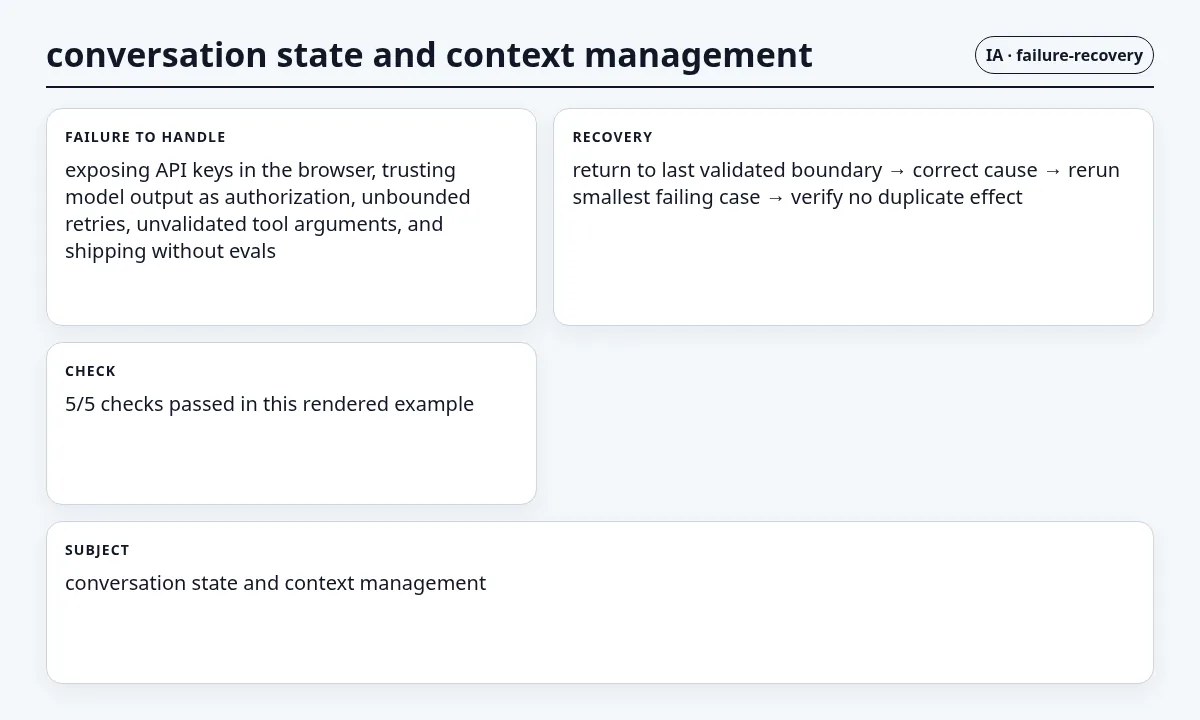This screenshot has height=720, width=1200.
Task: Click the subject card body text
Action: point(275,583)
